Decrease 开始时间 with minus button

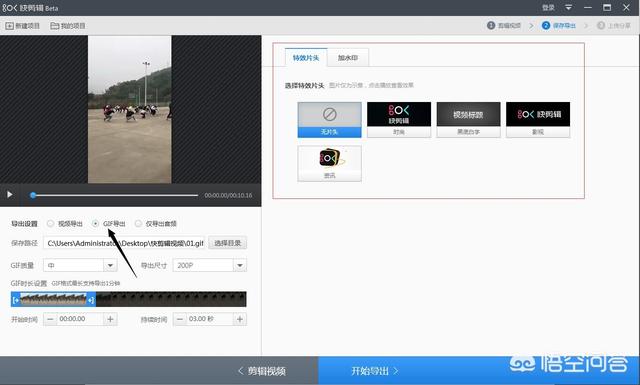point(50,319)
